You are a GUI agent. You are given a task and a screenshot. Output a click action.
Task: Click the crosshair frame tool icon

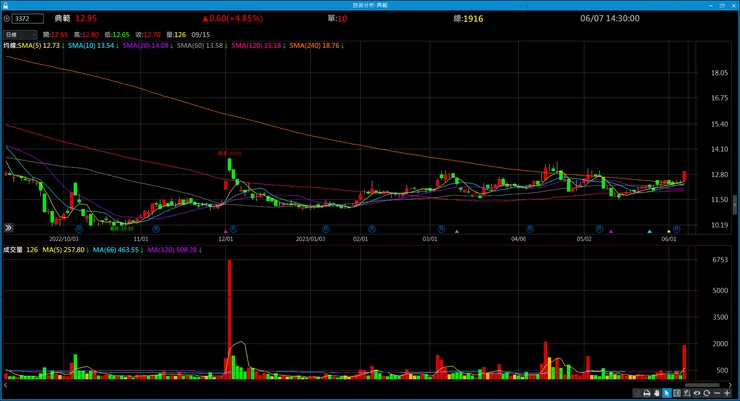(677, 393)
